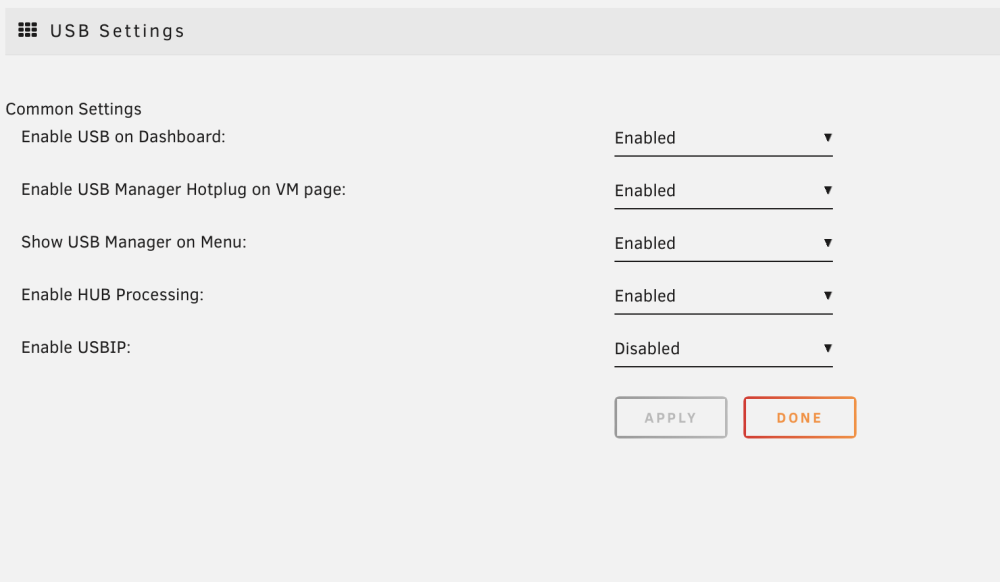
Task: Open Enable USB Manager Hotplug on VM page dropdown
Action: (x=723, y=191)
